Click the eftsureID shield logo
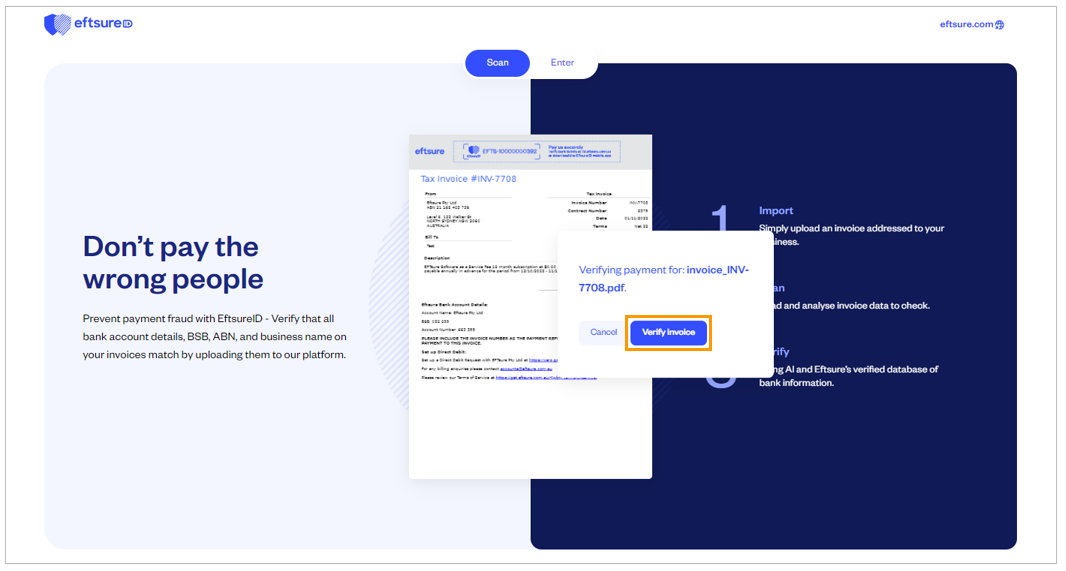This screenshot has height=571, width=1066. (x=57, y=24)
